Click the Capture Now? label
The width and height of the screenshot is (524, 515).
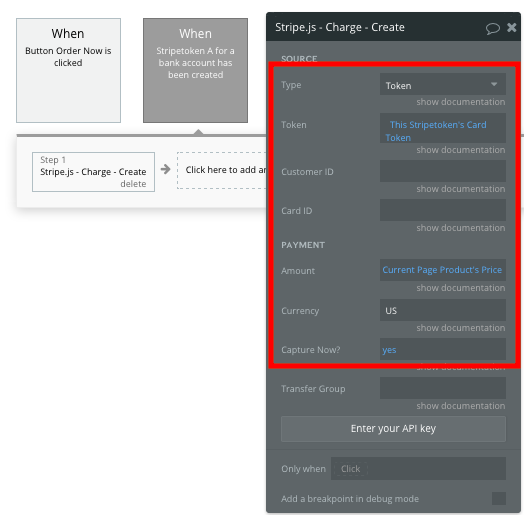click(x=310, y=350)
